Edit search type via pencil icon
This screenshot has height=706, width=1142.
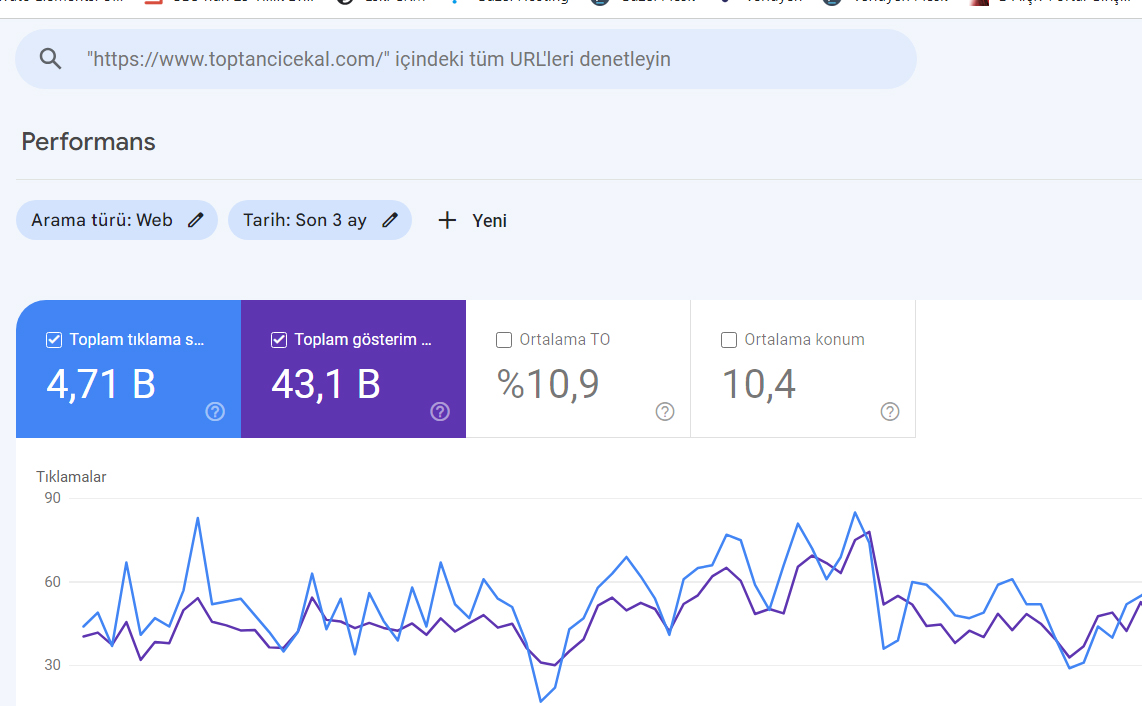[195, 220]
